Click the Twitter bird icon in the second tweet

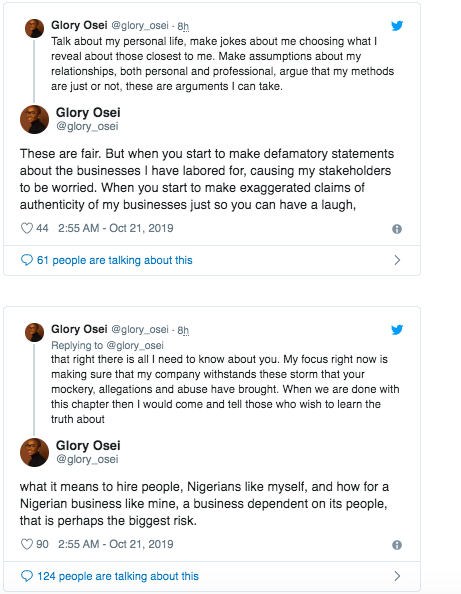point(397,330)
